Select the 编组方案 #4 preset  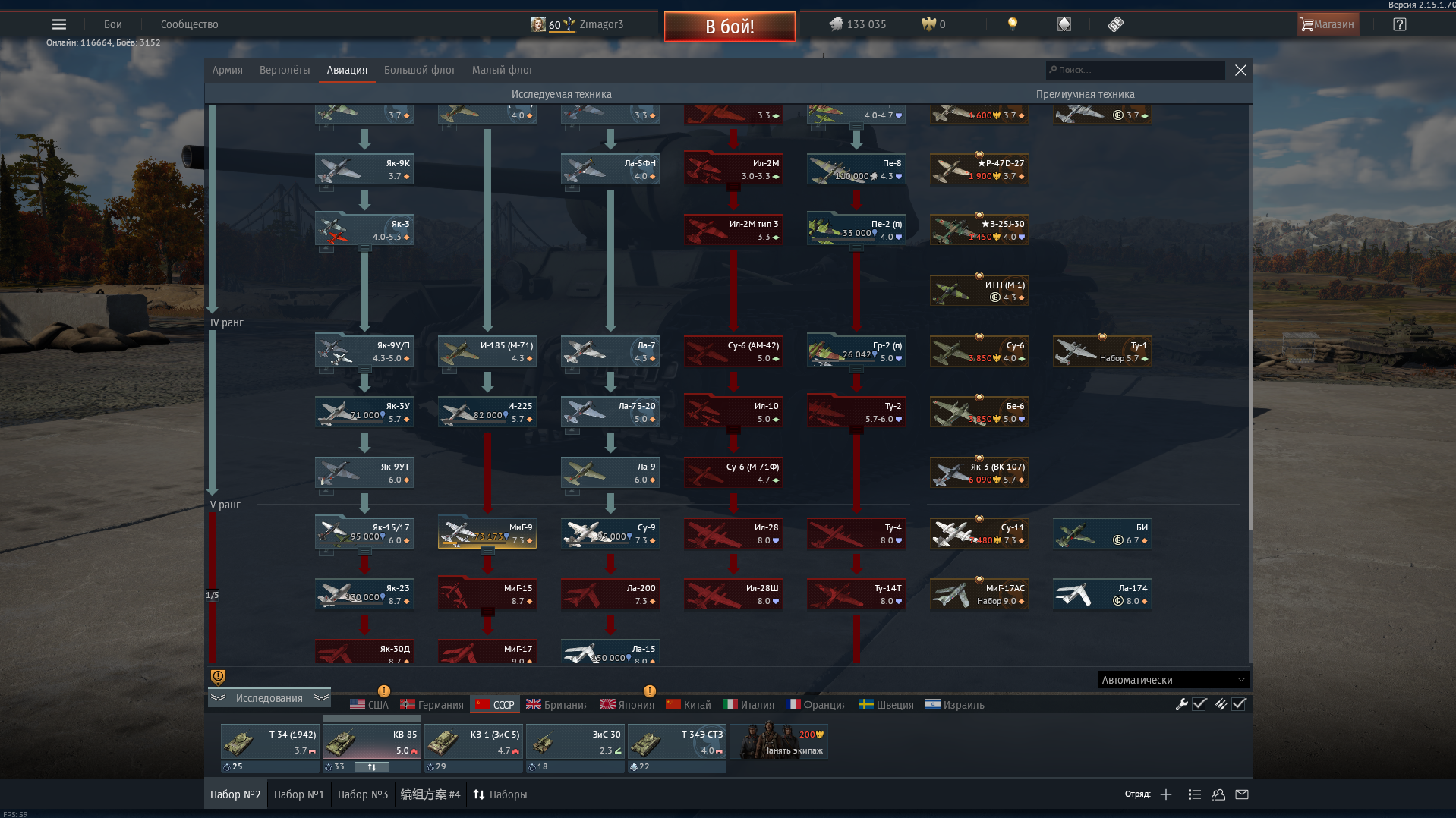click(430, 794)
